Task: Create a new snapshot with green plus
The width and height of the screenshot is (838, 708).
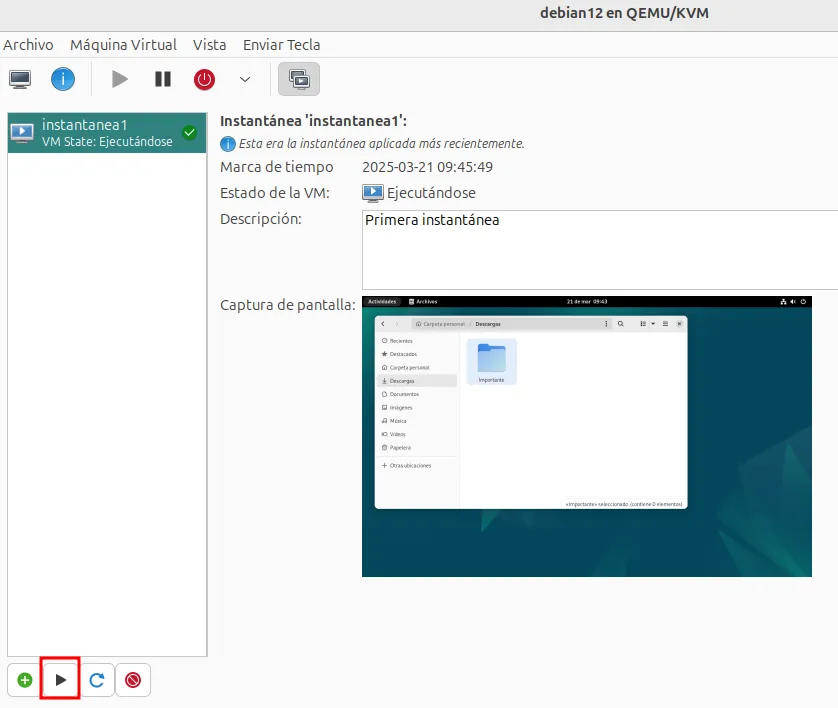Action: pos(24,680)
